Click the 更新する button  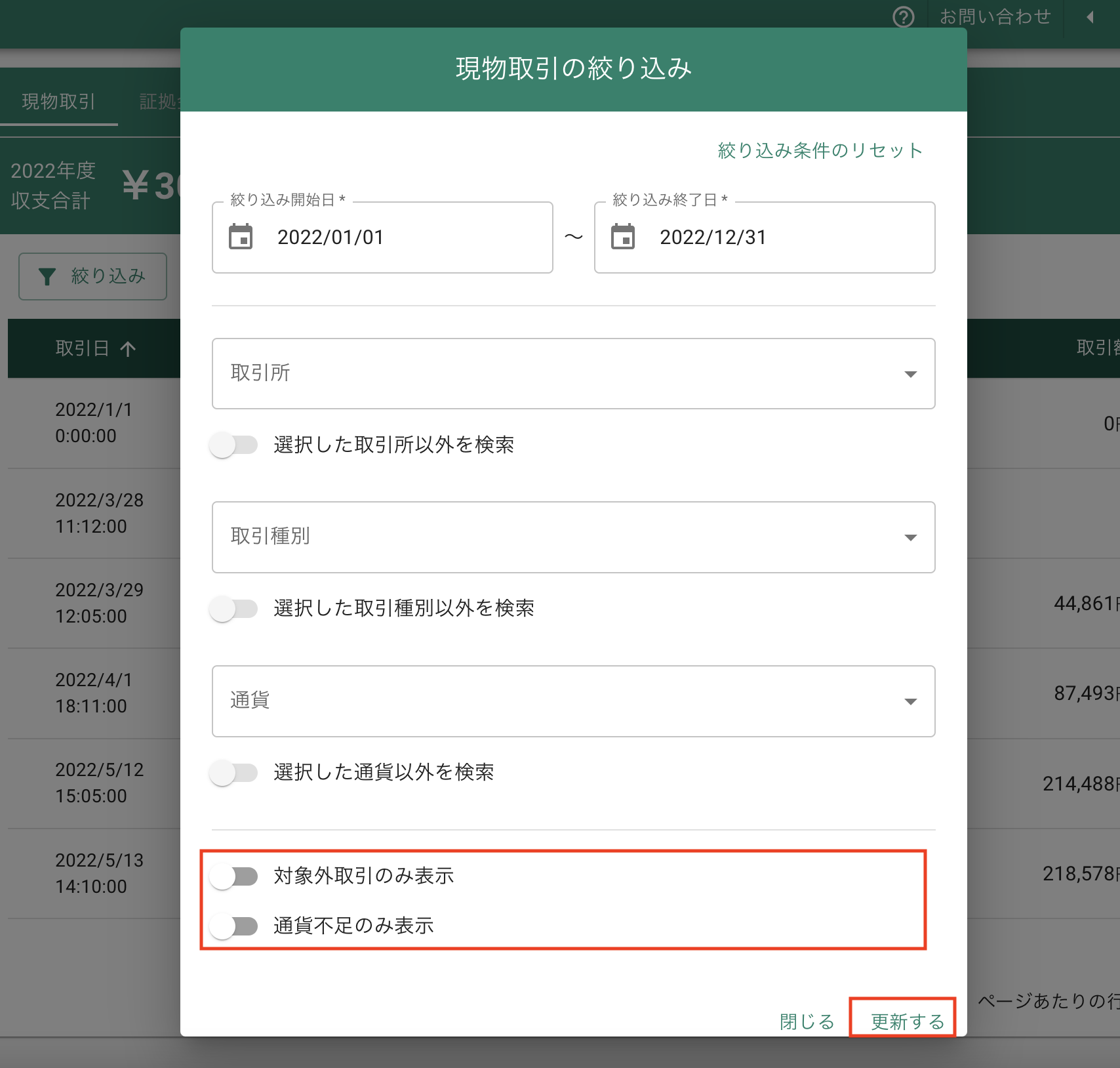(x=907, y=1021)
